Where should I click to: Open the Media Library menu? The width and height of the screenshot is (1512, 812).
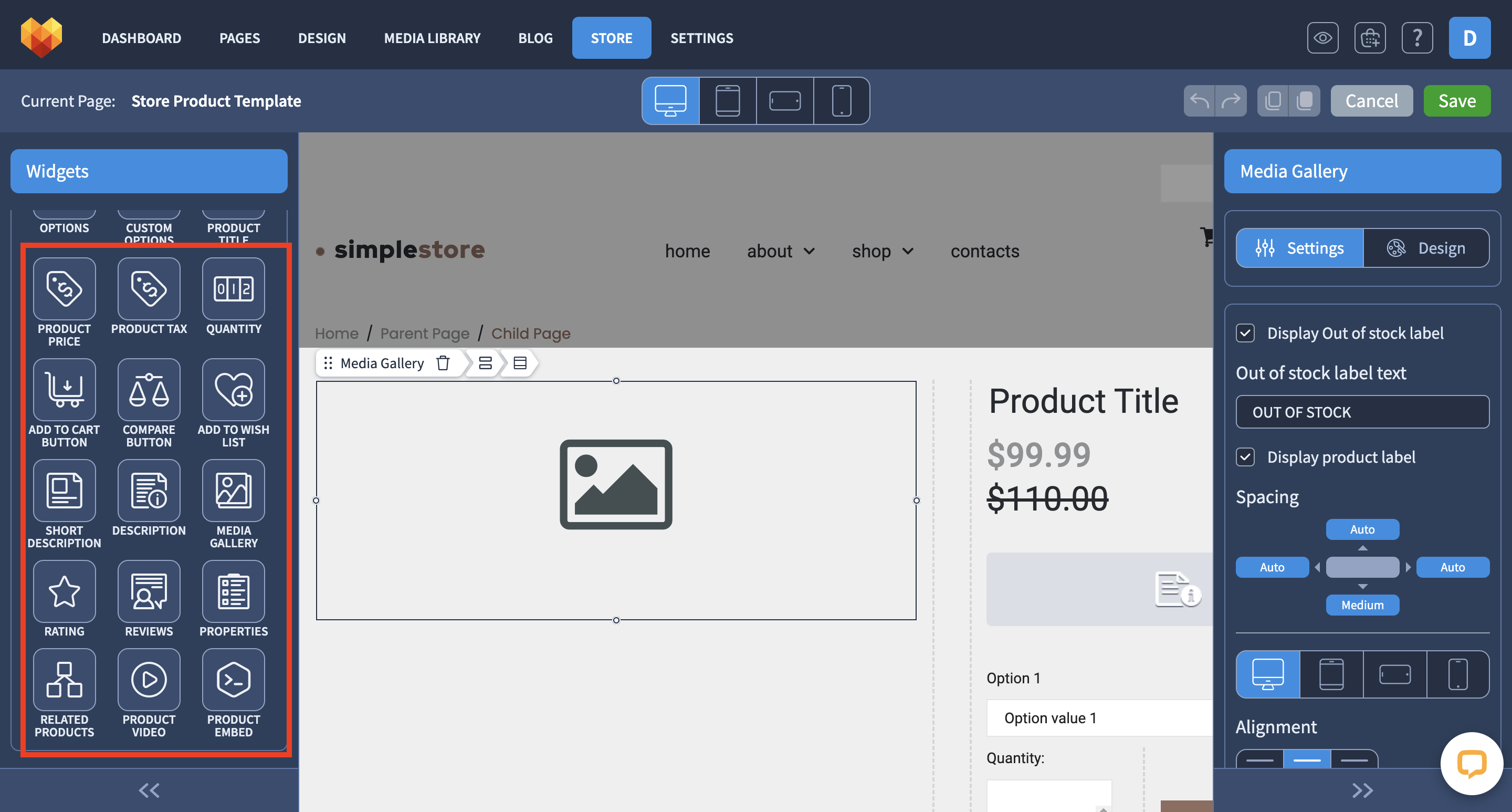pyautogui.click(x=432, y=38)
